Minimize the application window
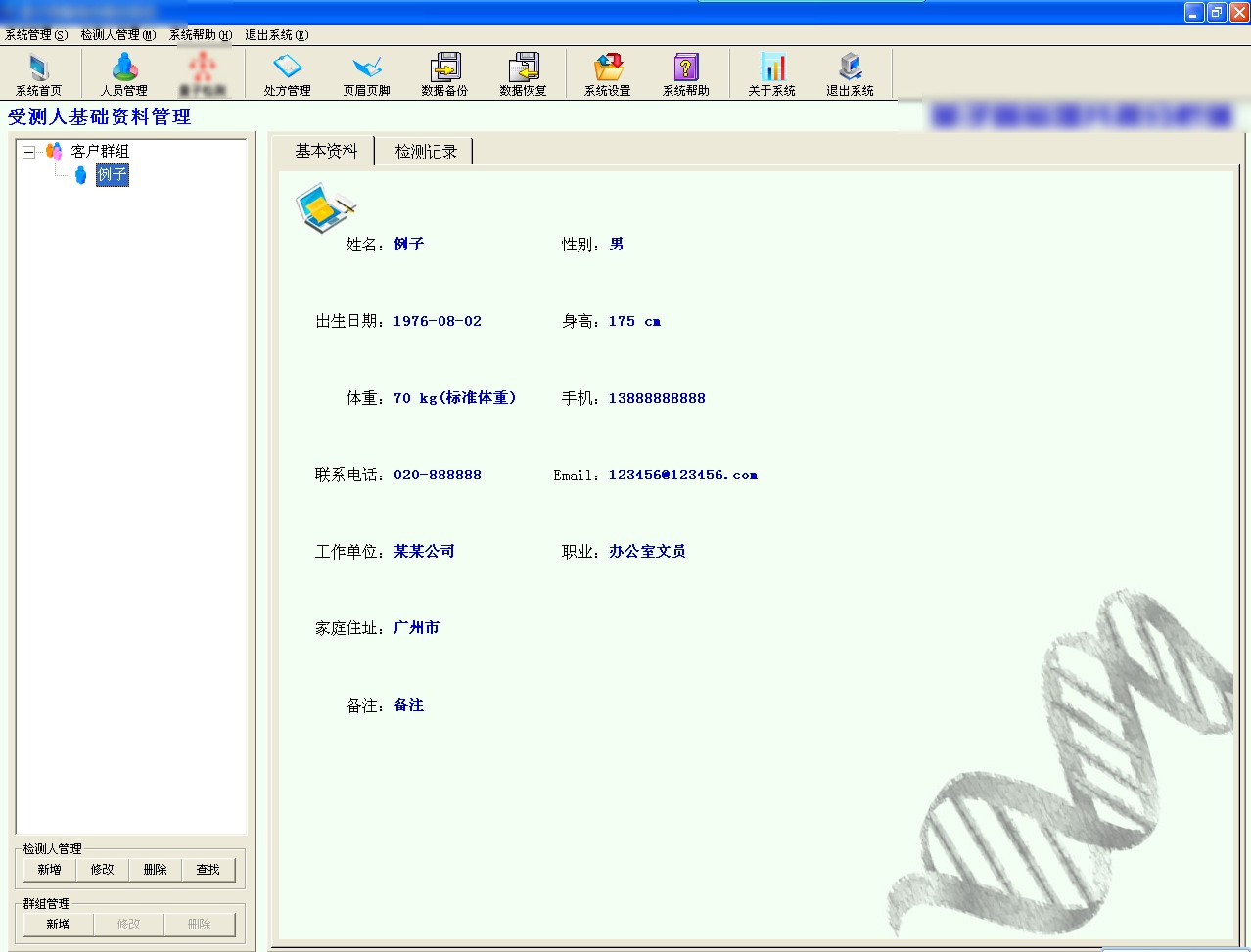Screen dimensions: 1251x952 [x=1194, y=12]
